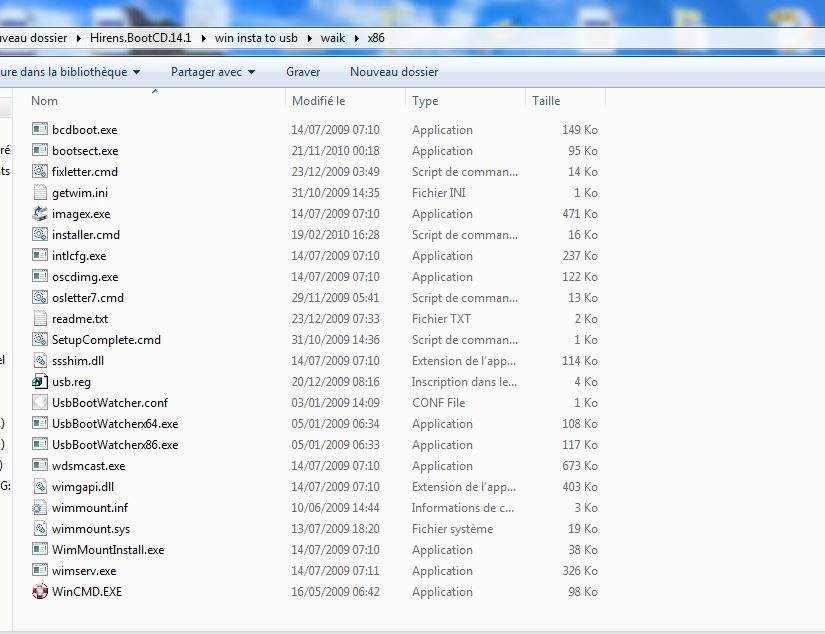The width and height of the screenshot is (825, 634).
Task: Click the 'Nouveau dossier' toolbar button
Action: (393, 72)
